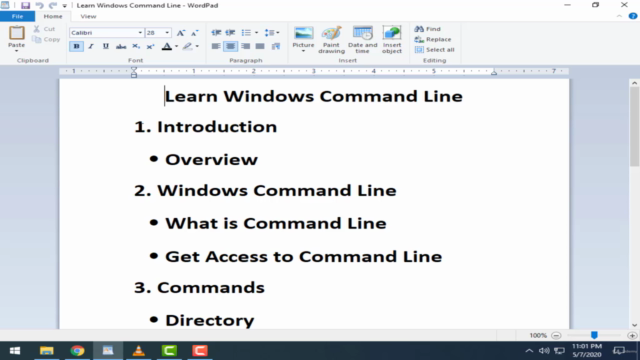Screen dimensions: 640x360
Task: Open the green Camtasia taskbar icon
Action: pos(169,351)
